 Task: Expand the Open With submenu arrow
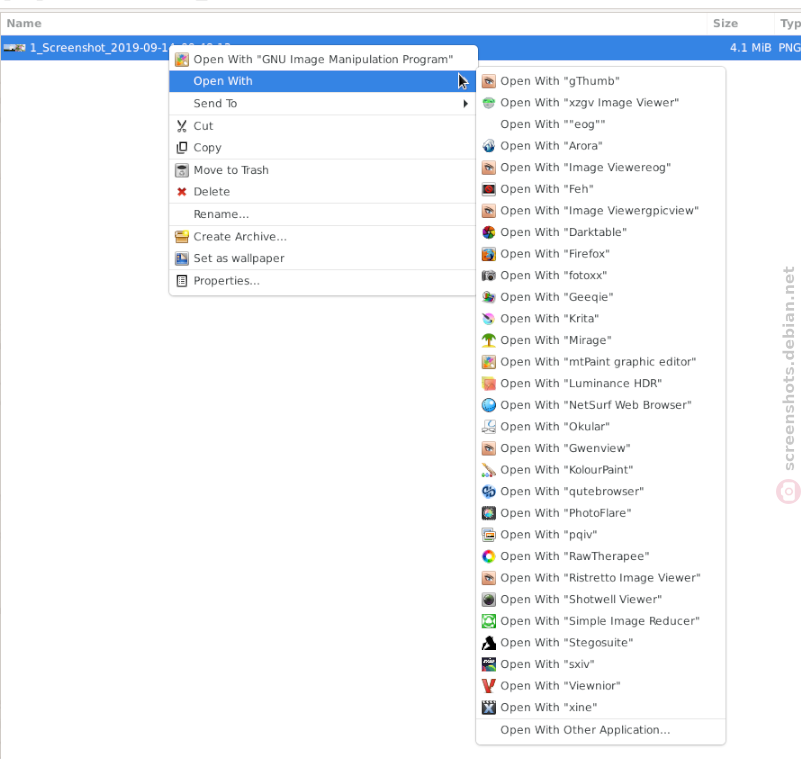[463, 81]
